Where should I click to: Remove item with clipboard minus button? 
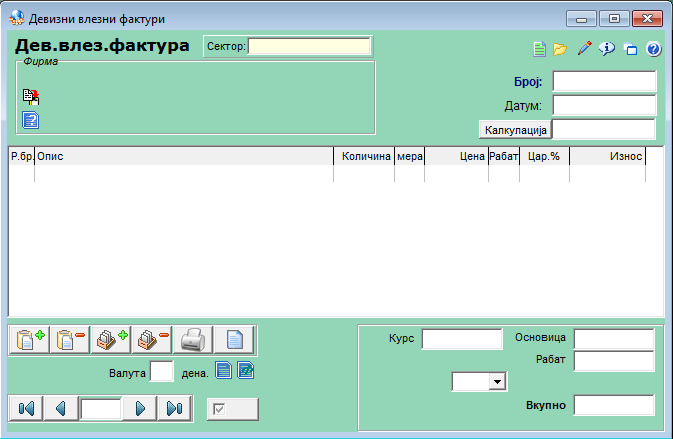(x=70, y=340)
